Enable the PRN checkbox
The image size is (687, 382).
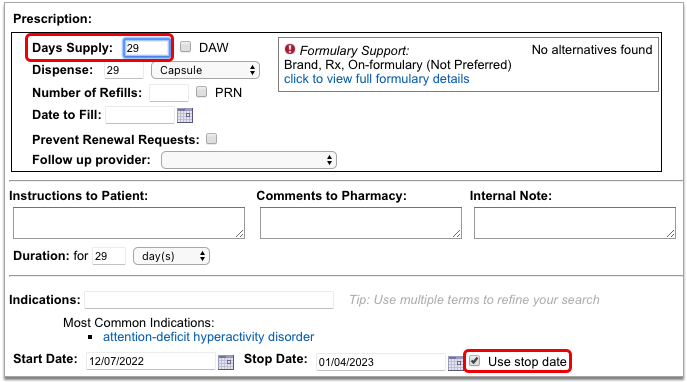(x=202, y=92)
